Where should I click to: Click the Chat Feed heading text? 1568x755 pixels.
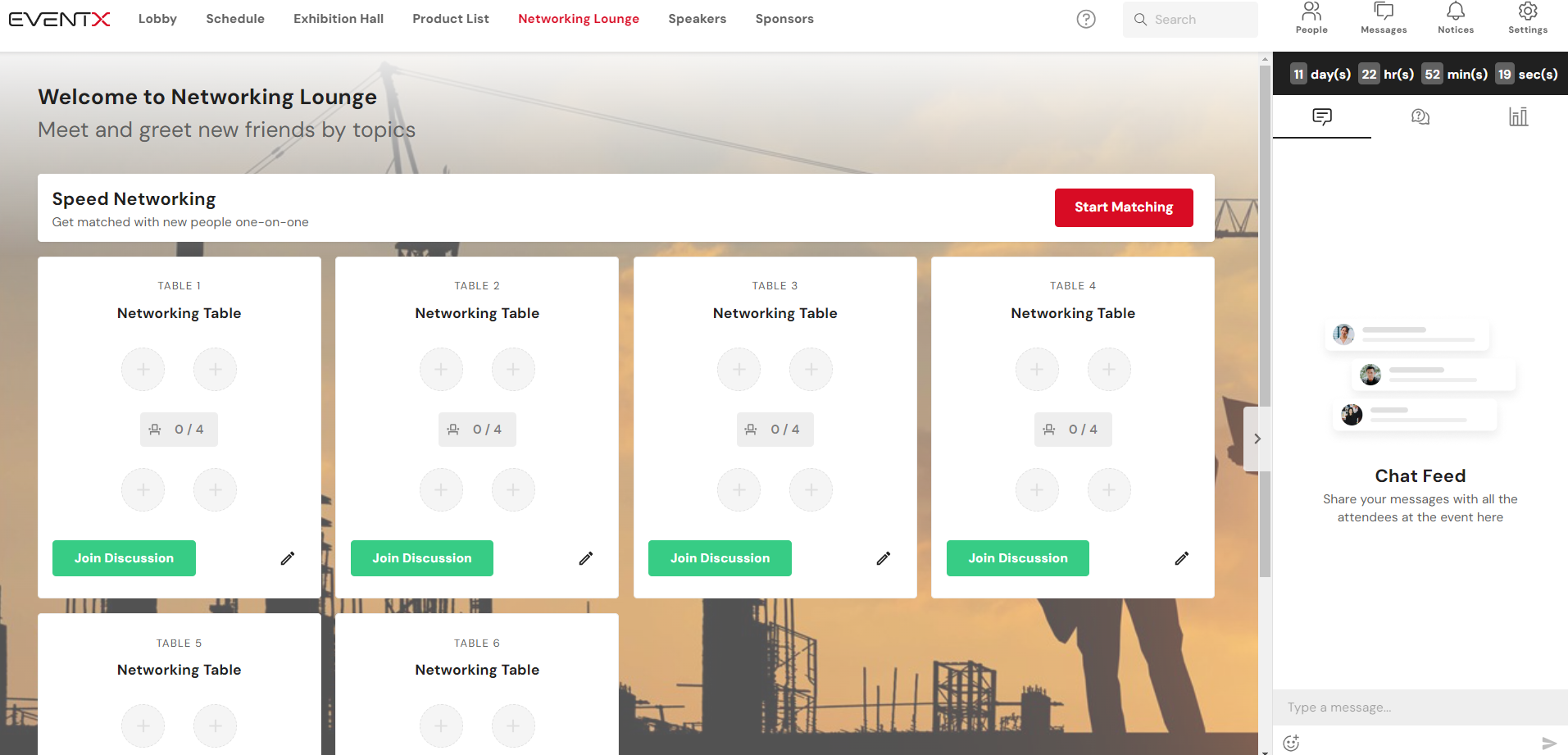1420,476
